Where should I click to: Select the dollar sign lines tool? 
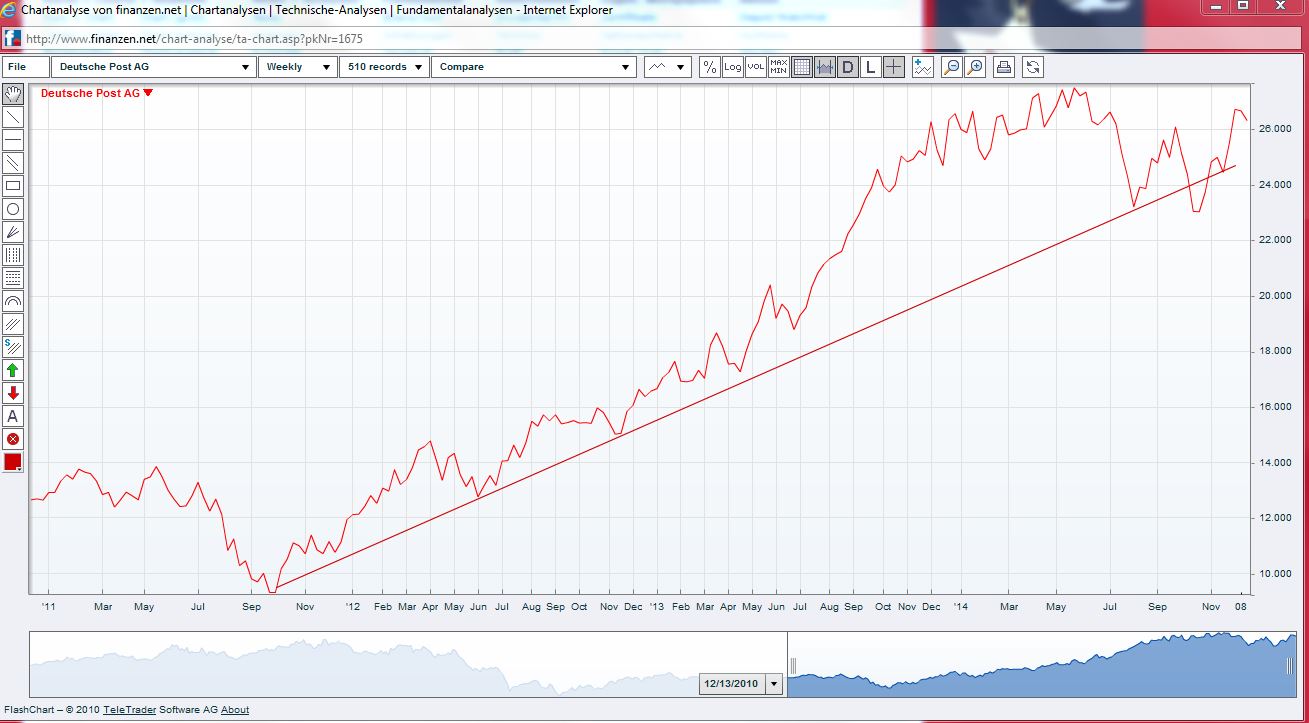tap(13, 347)
